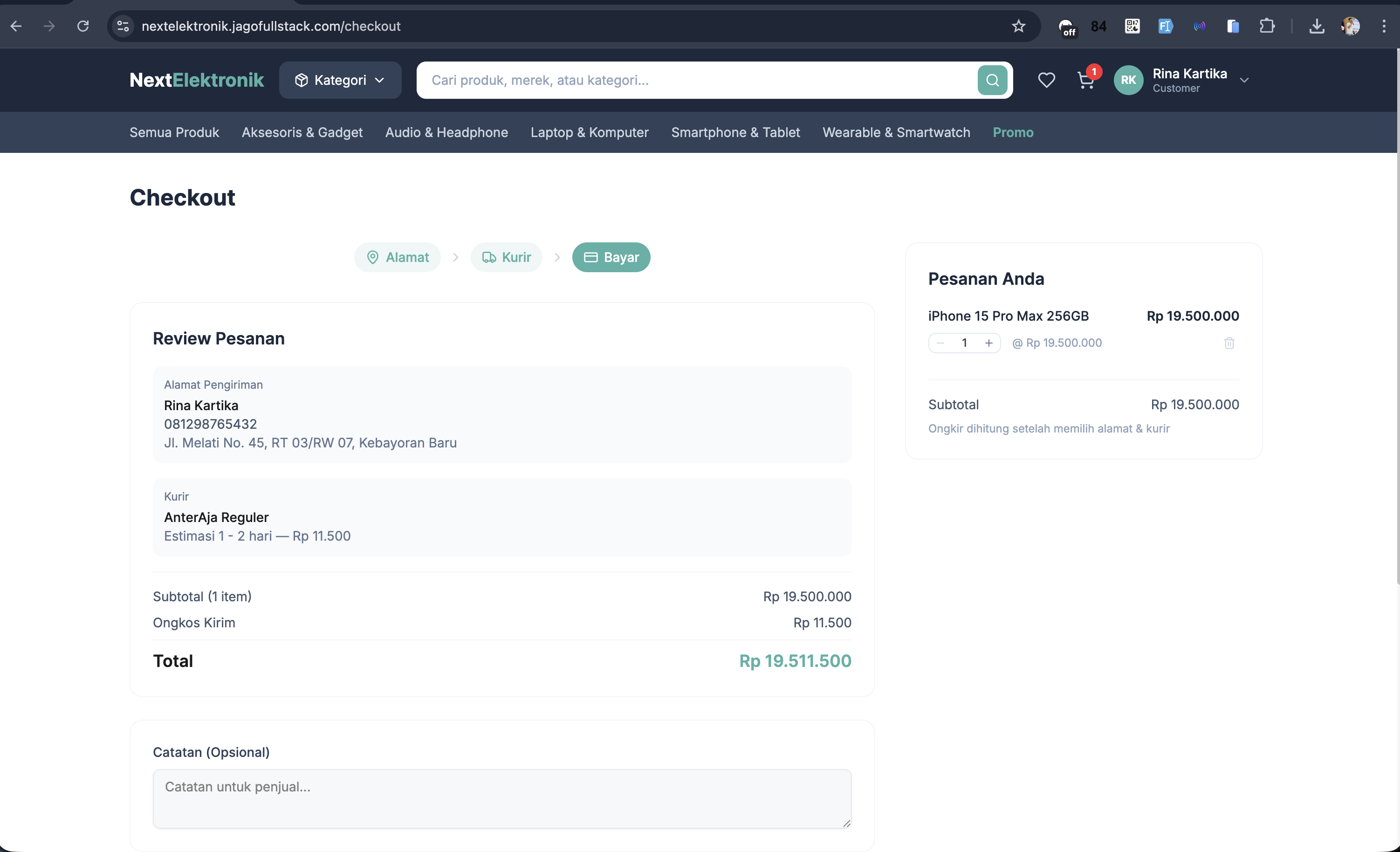The image size is (1400, 852).
Task: Click the page vertical scrollbar
Action: pos(1397,316)
